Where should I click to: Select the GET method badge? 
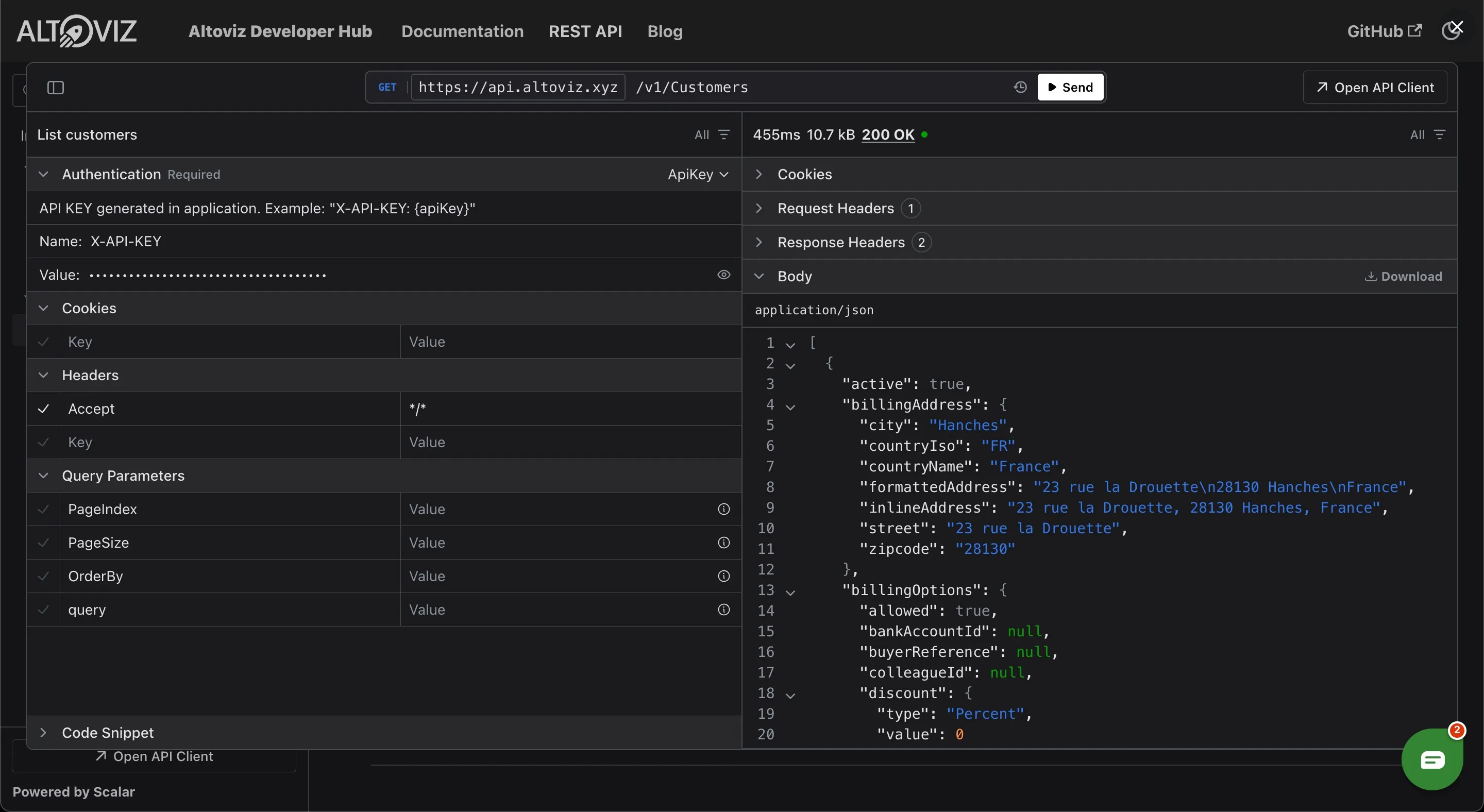(387, 87)
